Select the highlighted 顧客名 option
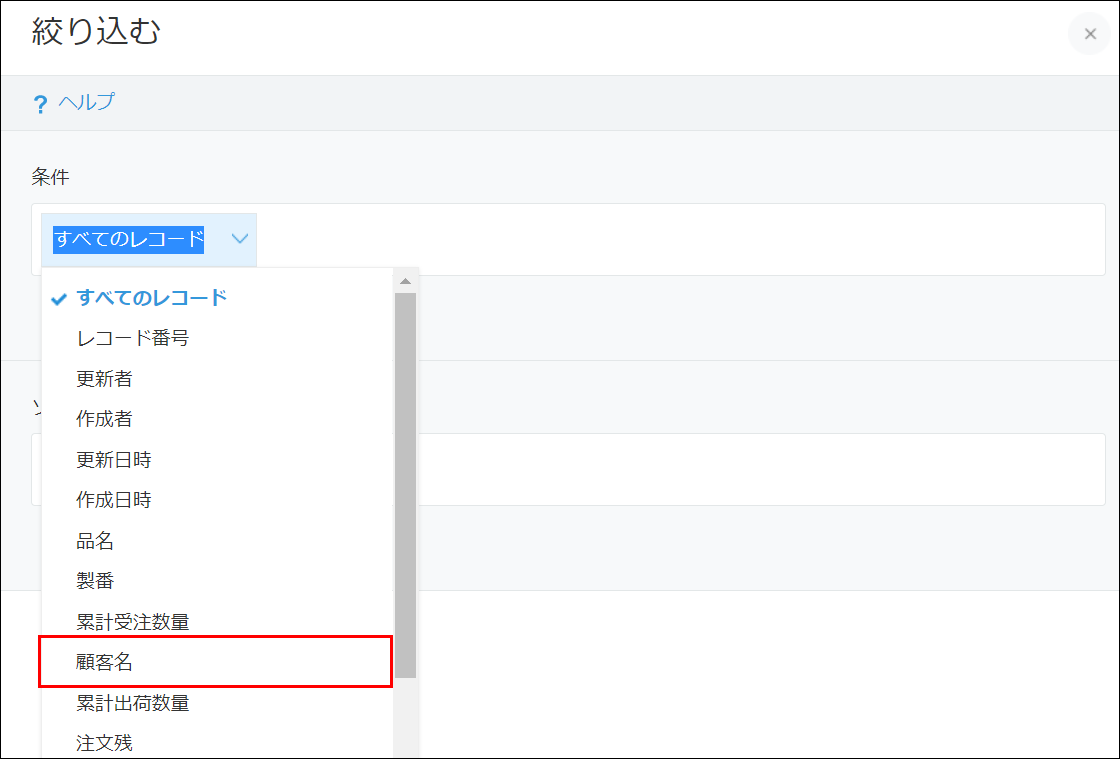Image resolution: width=1120 pixels, height=759 pixels. 104,662
